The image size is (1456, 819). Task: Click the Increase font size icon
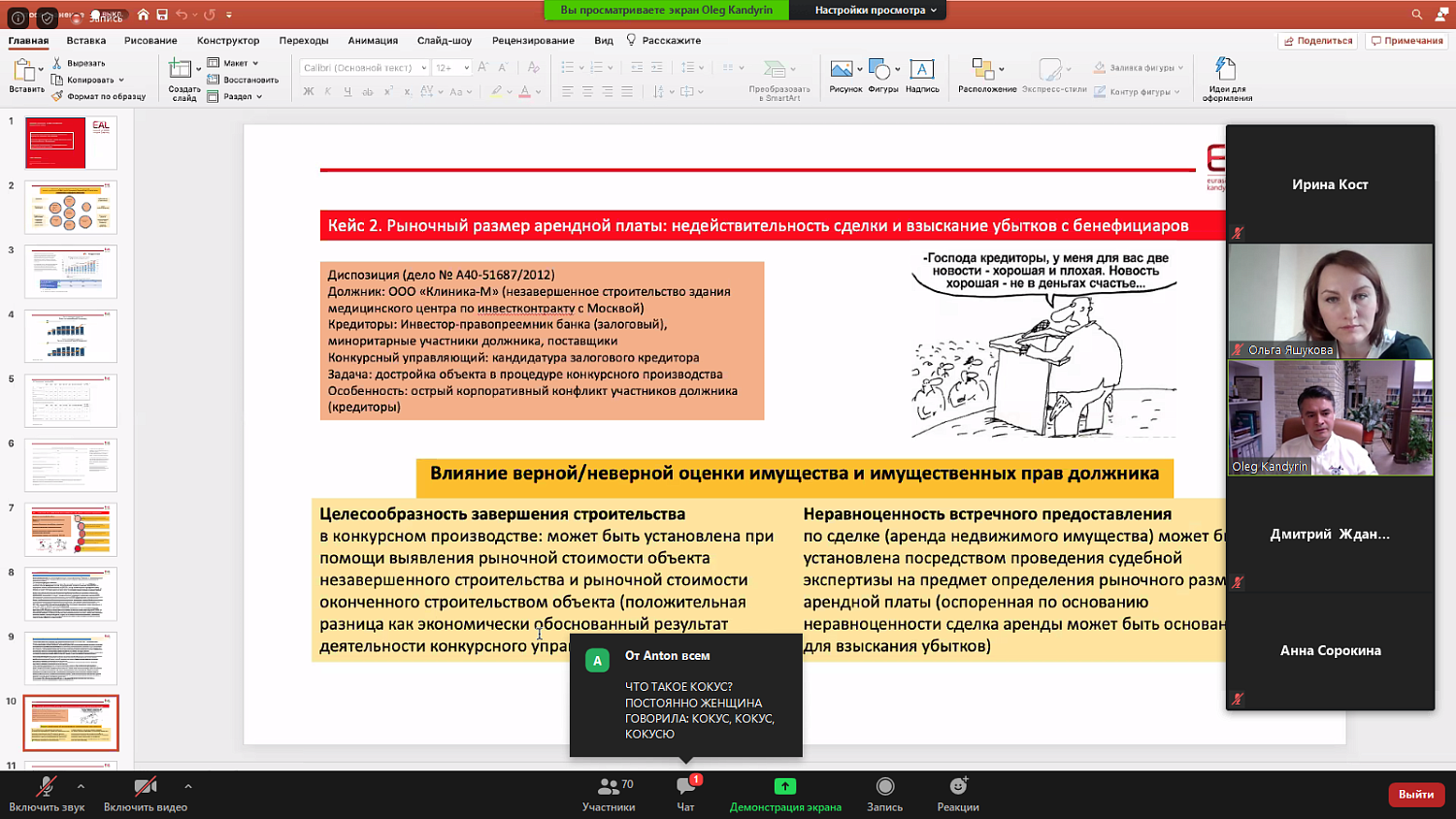[x=484, y=67]
